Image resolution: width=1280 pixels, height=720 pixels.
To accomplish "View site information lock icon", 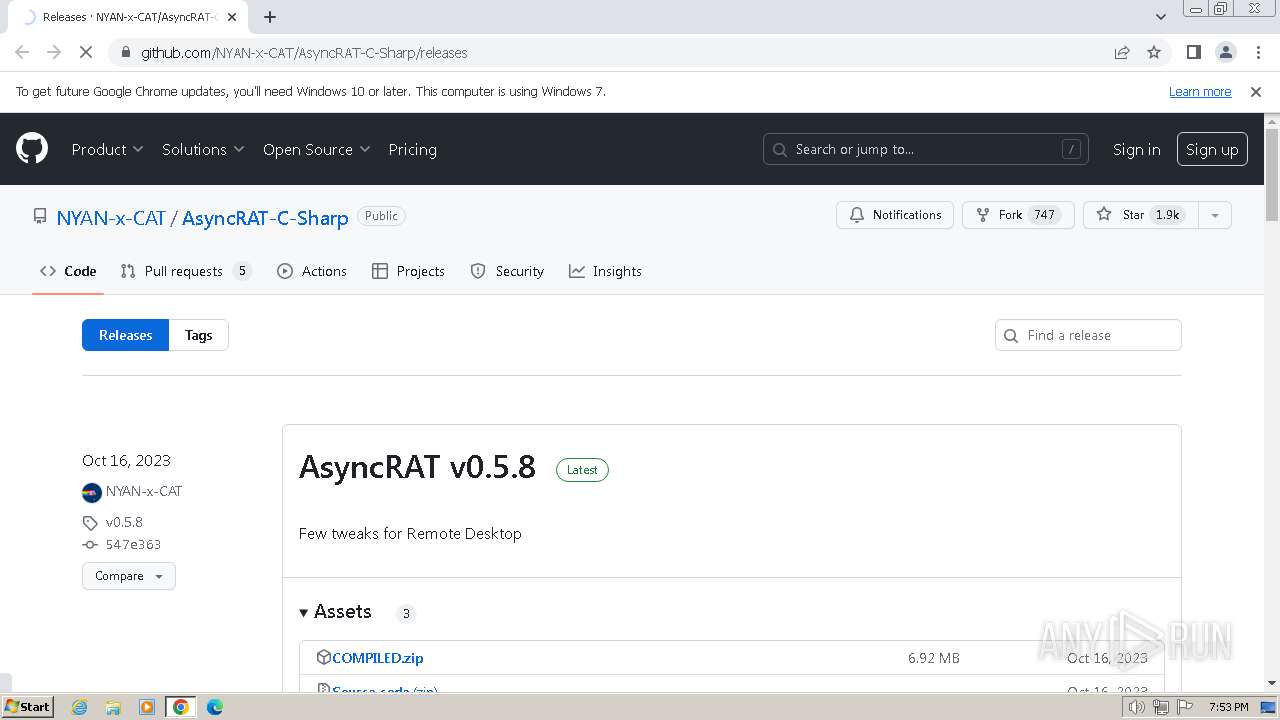I will (x=125, y=53).
